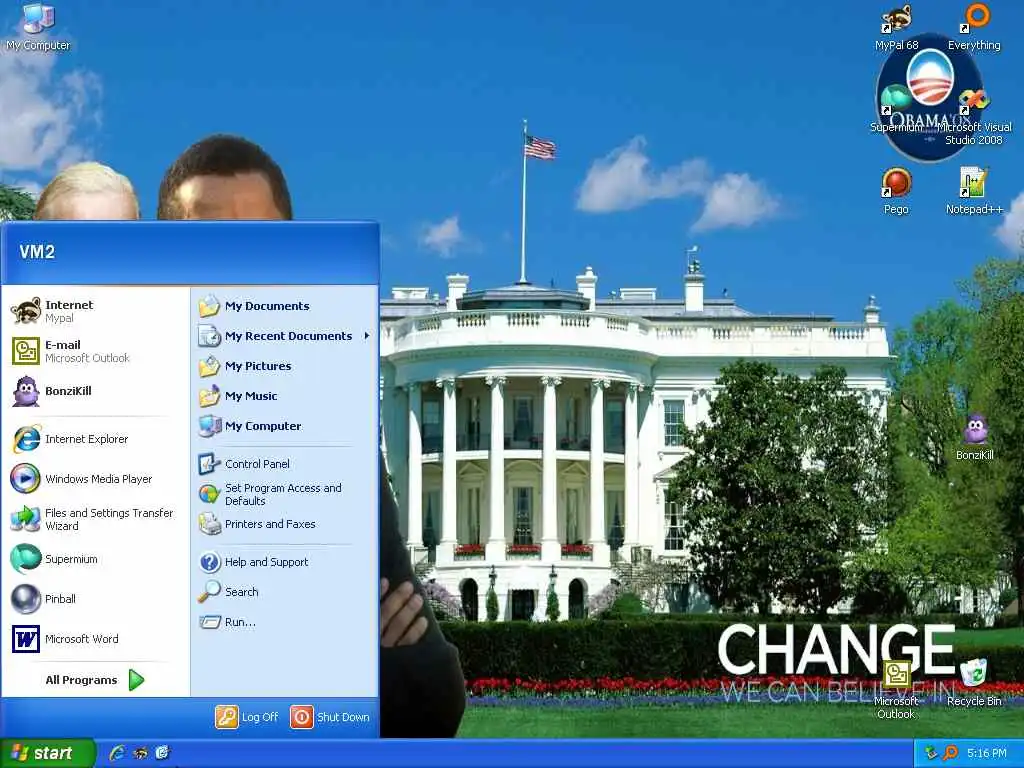Click the Log Off button
The image size is (1024, 768).
[248, 717]
